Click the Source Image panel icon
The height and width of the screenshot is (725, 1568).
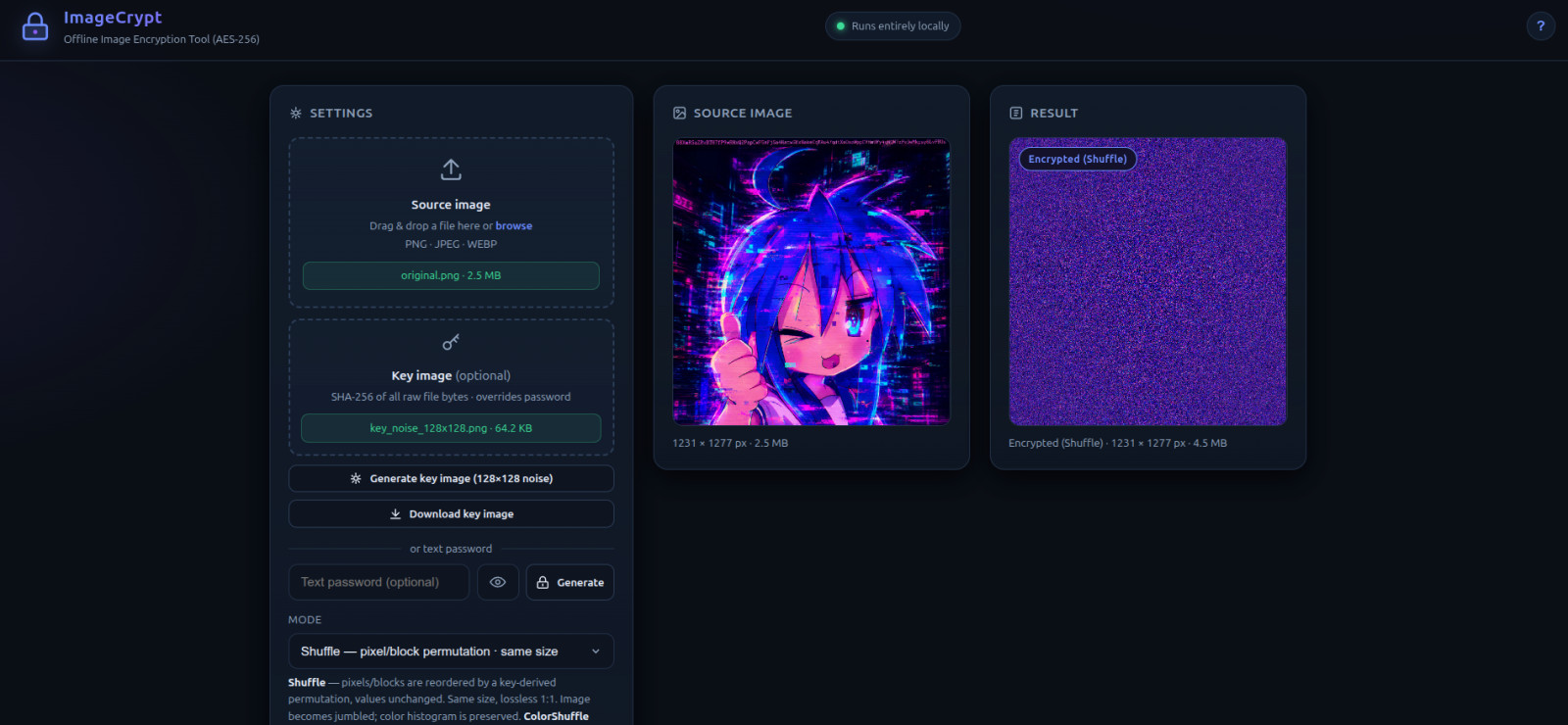coord(679,113)
